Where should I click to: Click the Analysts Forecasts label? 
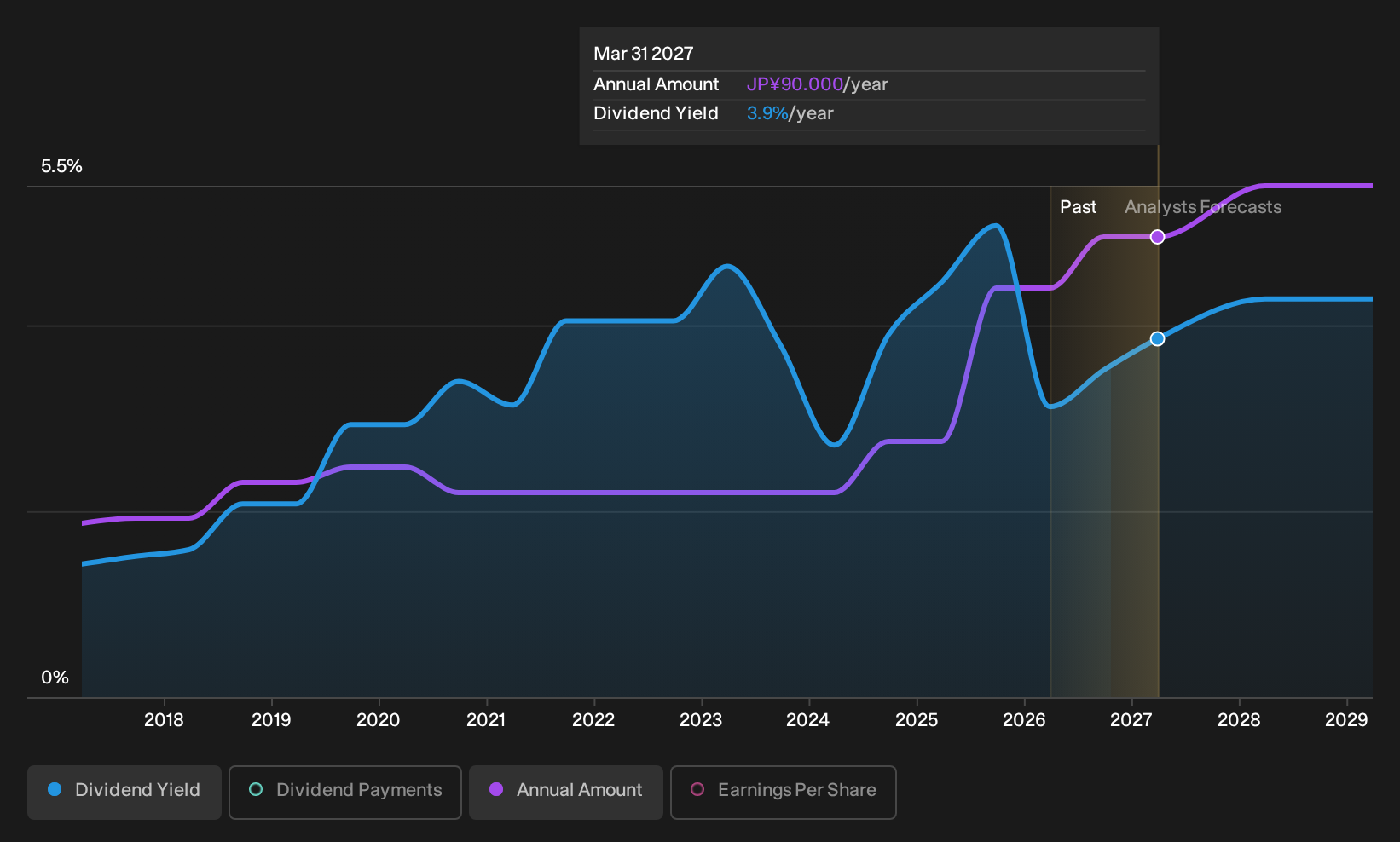[x=1203, y=207]
